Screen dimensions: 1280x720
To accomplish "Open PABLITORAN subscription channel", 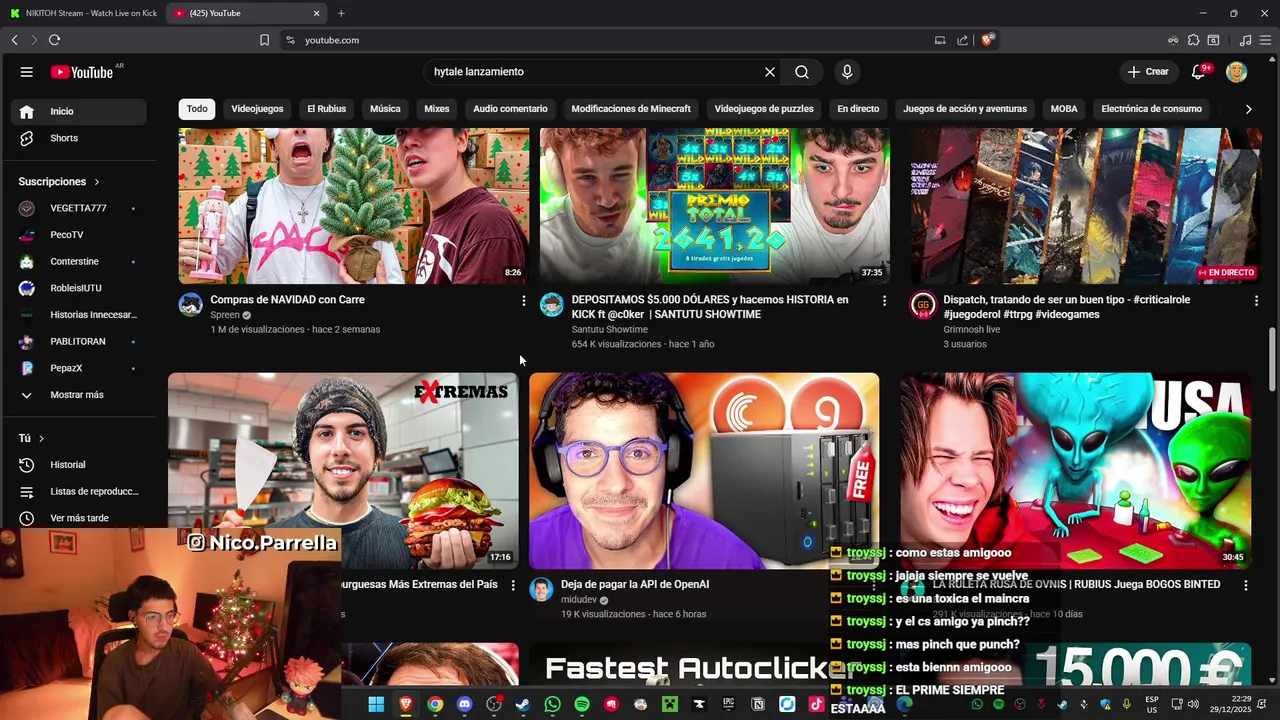I will point(77,342).
